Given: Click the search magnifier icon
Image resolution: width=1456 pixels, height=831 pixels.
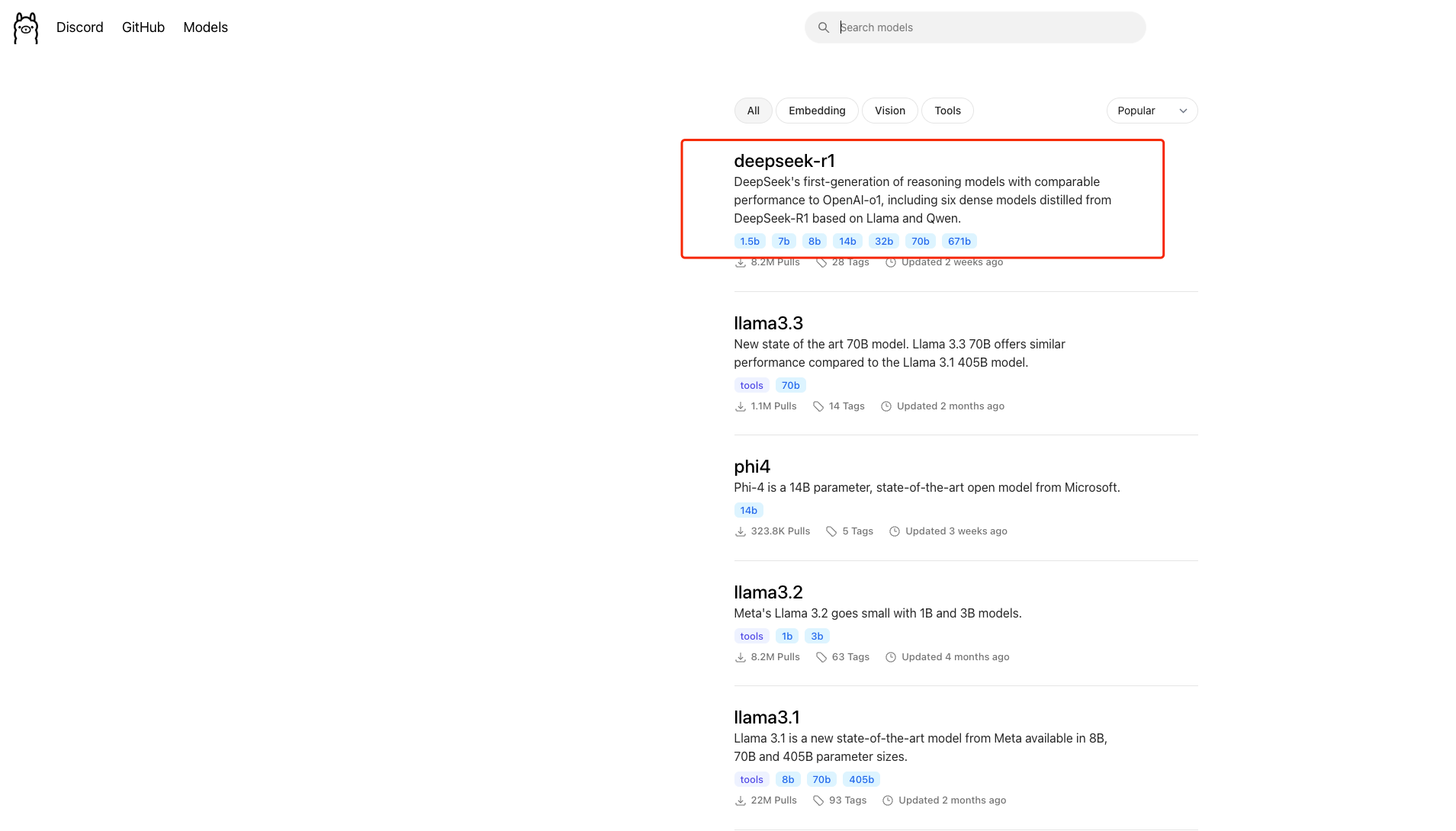Looking at the screenshot, I should (x=824, y=27).
